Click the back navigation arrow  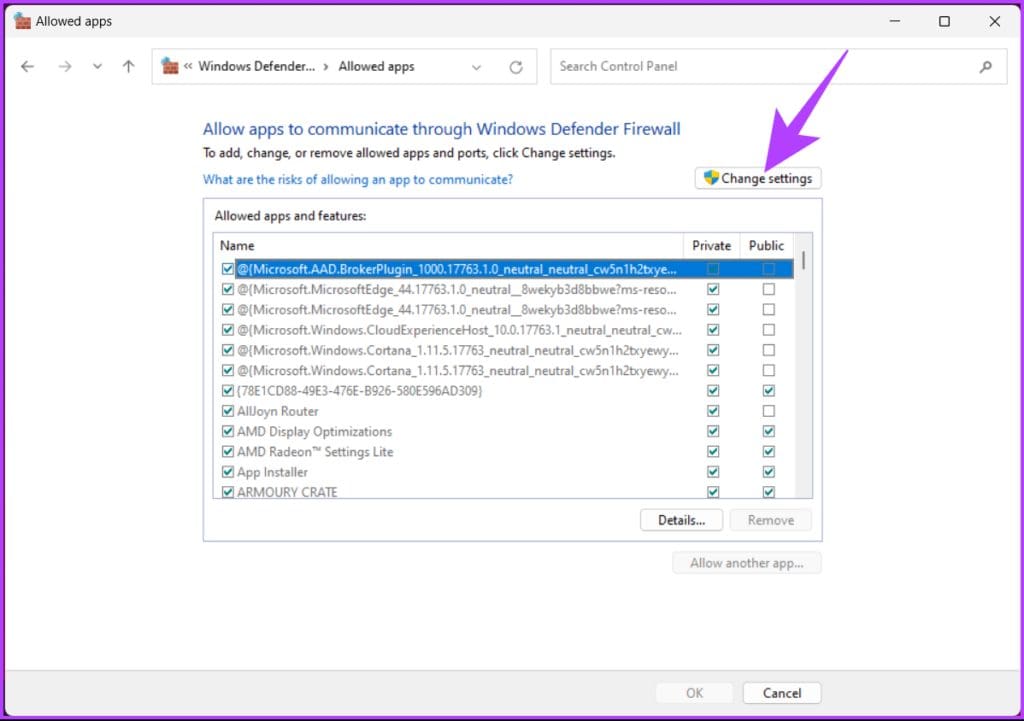coord(28,66)
